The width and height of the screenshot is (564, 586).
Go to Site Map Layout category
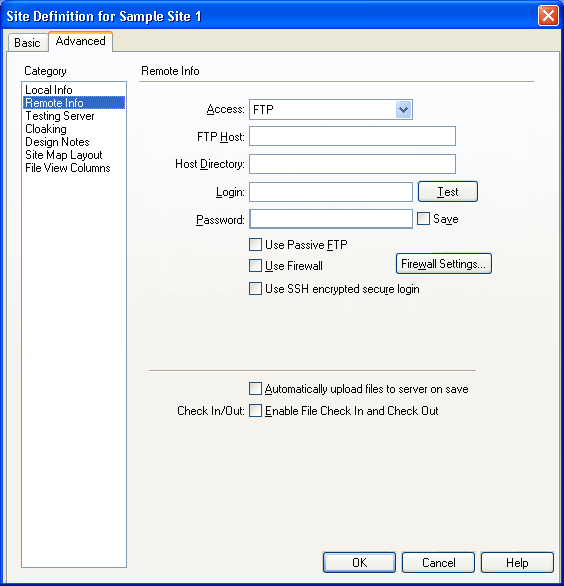pos(64,155)
